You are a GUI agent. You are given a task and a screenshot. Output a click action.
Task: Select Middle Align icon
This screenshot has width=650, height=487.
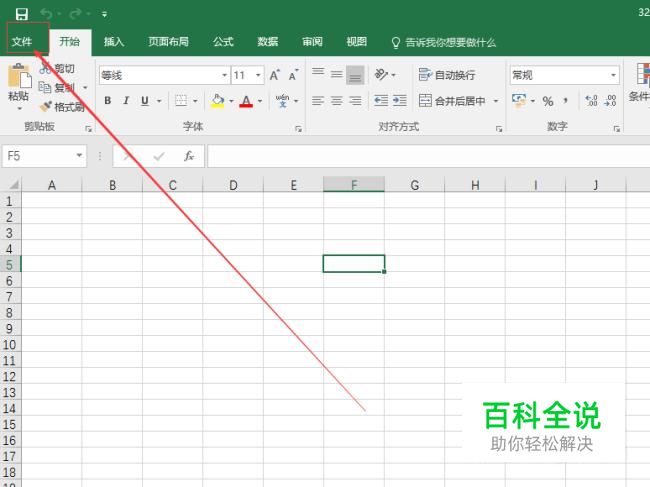[x=337, y=75]
